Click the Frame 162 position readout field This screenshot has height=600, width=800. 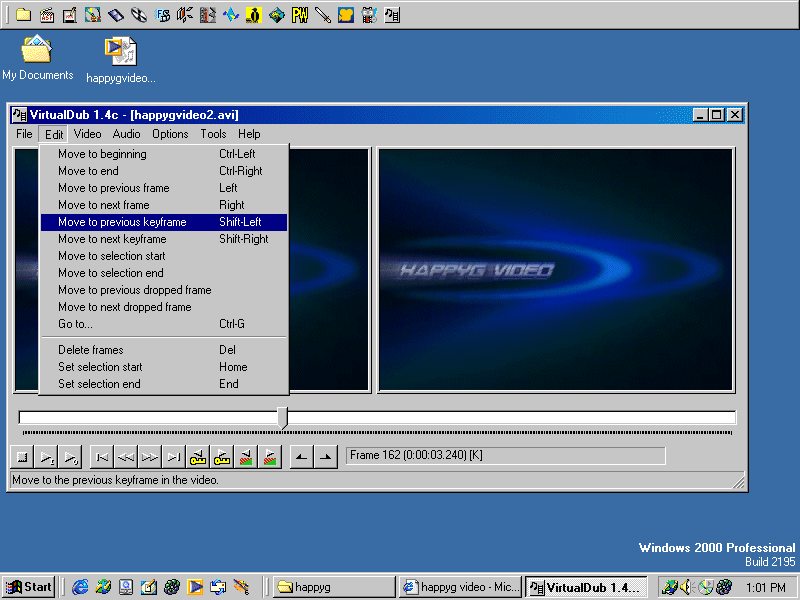[x=505, y=456]
